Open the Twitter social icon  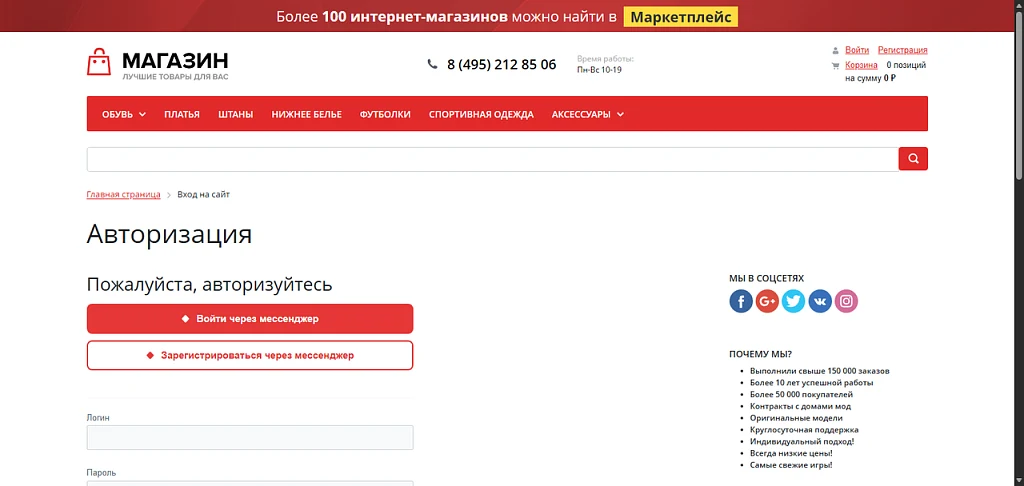(793, 301)
